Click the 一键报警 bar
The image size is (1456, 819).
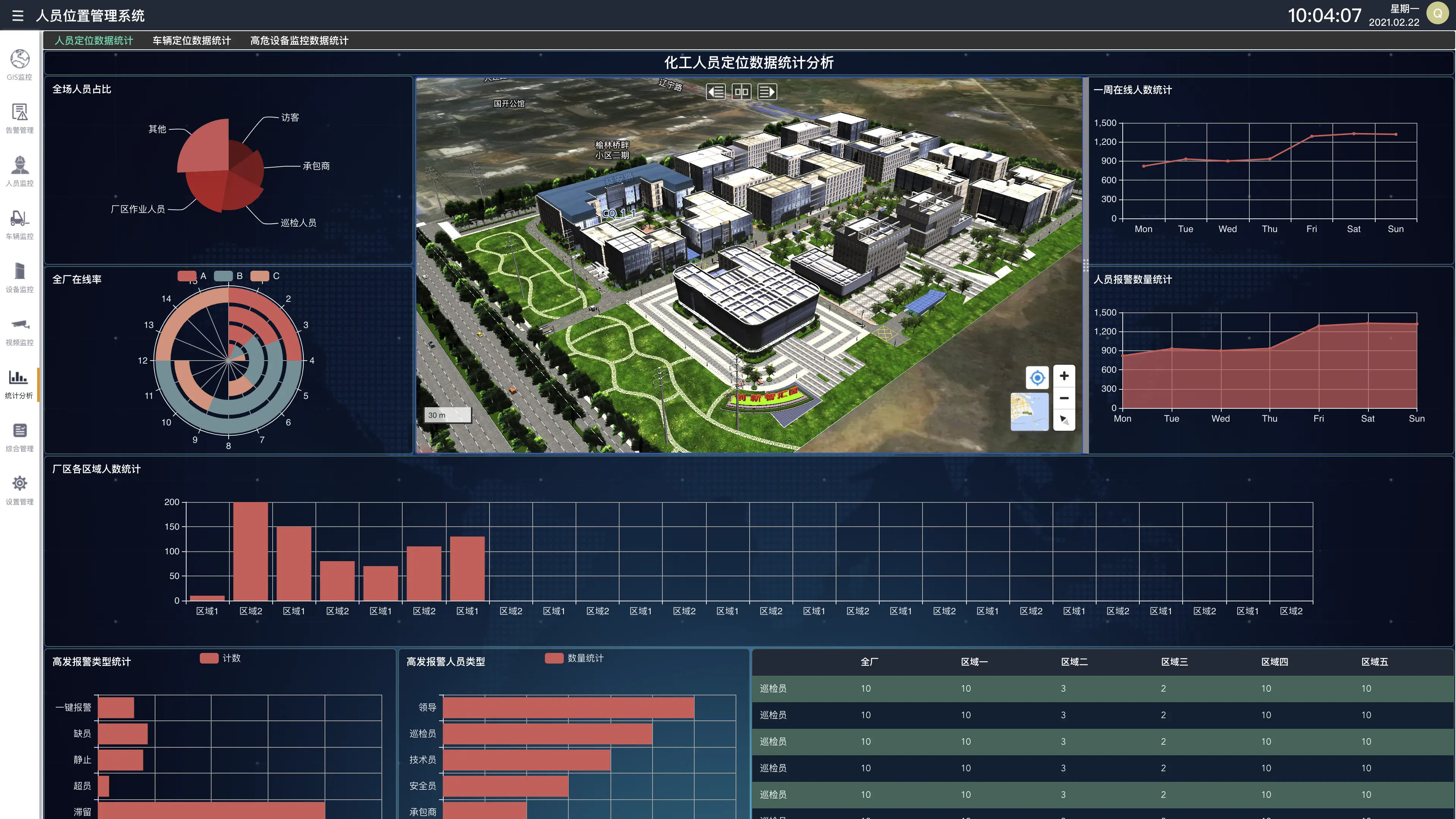point(116,708)
